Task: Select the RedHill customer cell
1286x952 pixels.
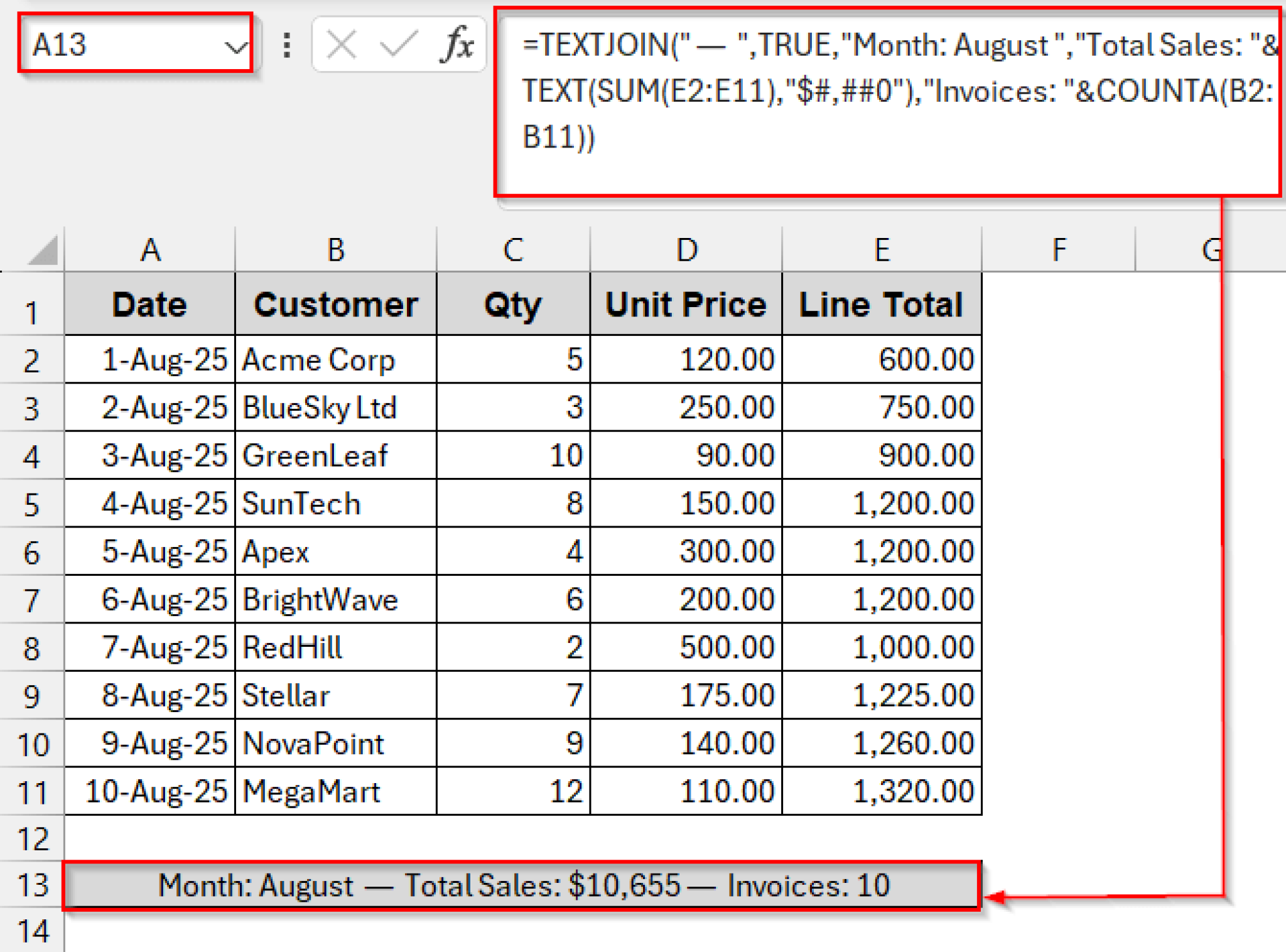Action: [x=335, y=647]
